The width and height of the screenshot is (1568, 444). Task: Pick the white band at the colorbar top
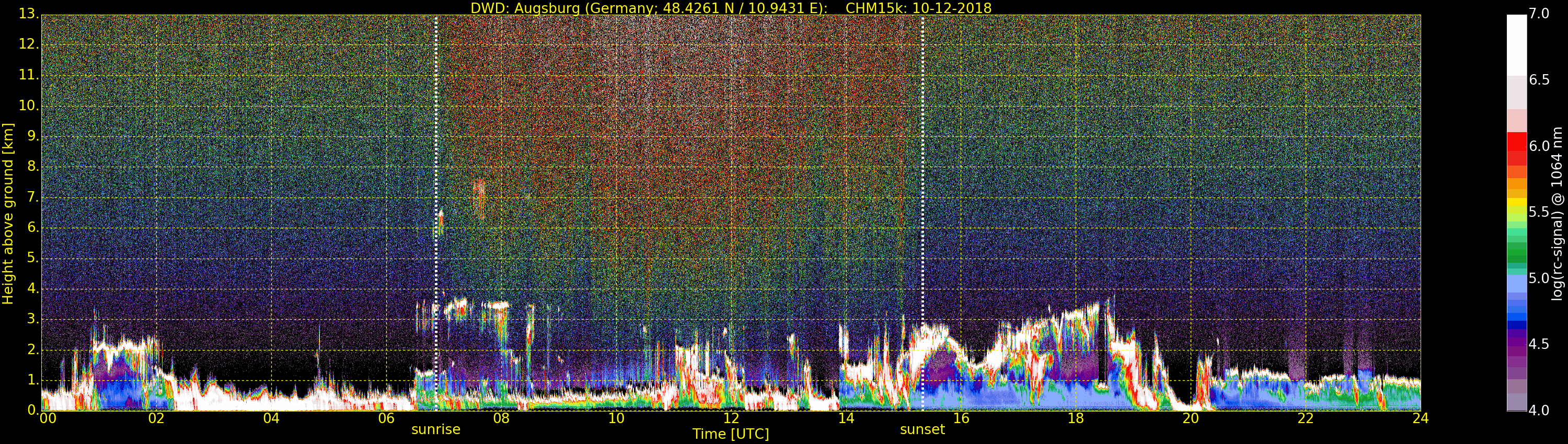[1517, 45]
